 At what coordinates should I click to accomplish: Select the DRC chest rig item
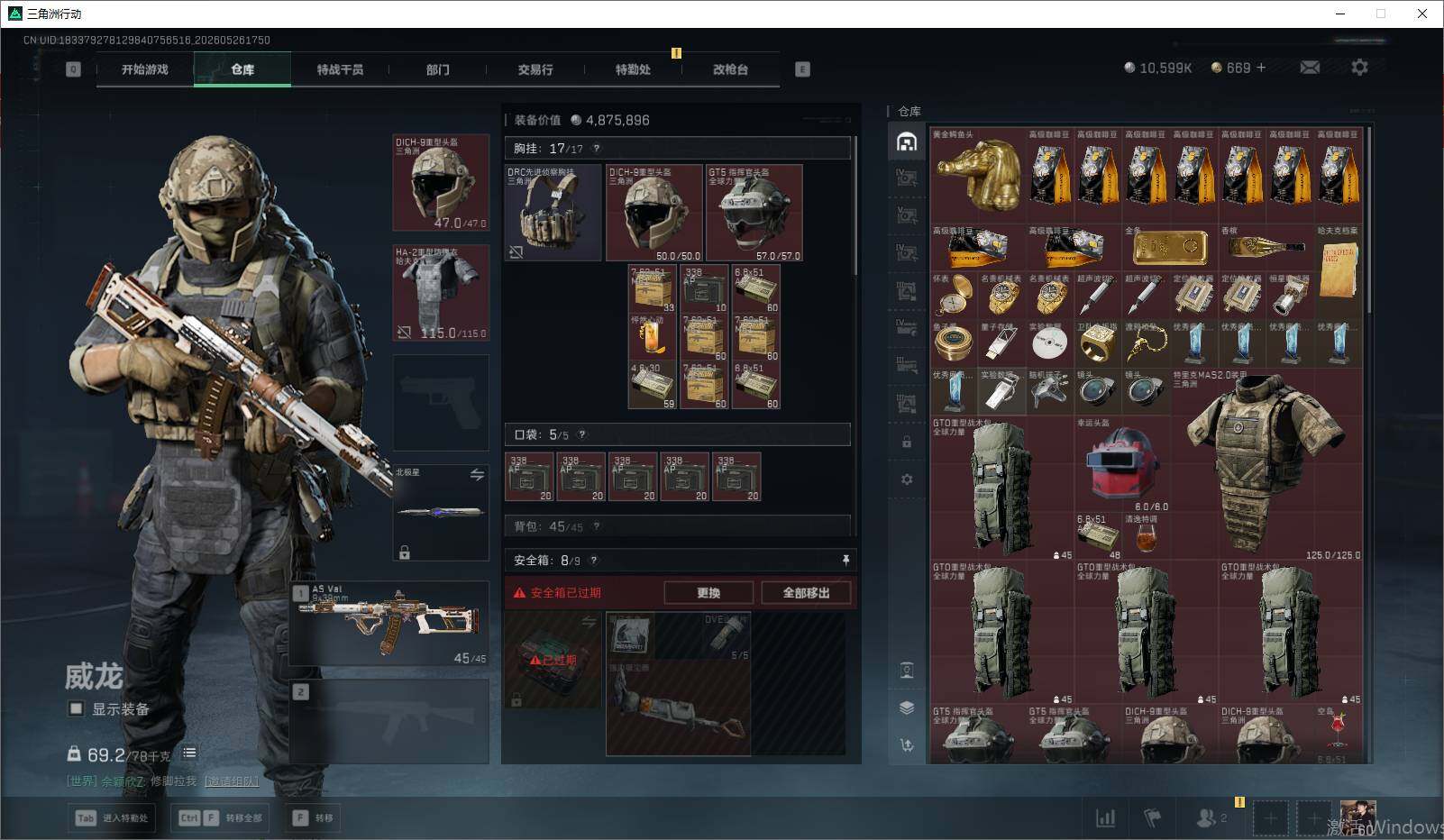[553, 213]
